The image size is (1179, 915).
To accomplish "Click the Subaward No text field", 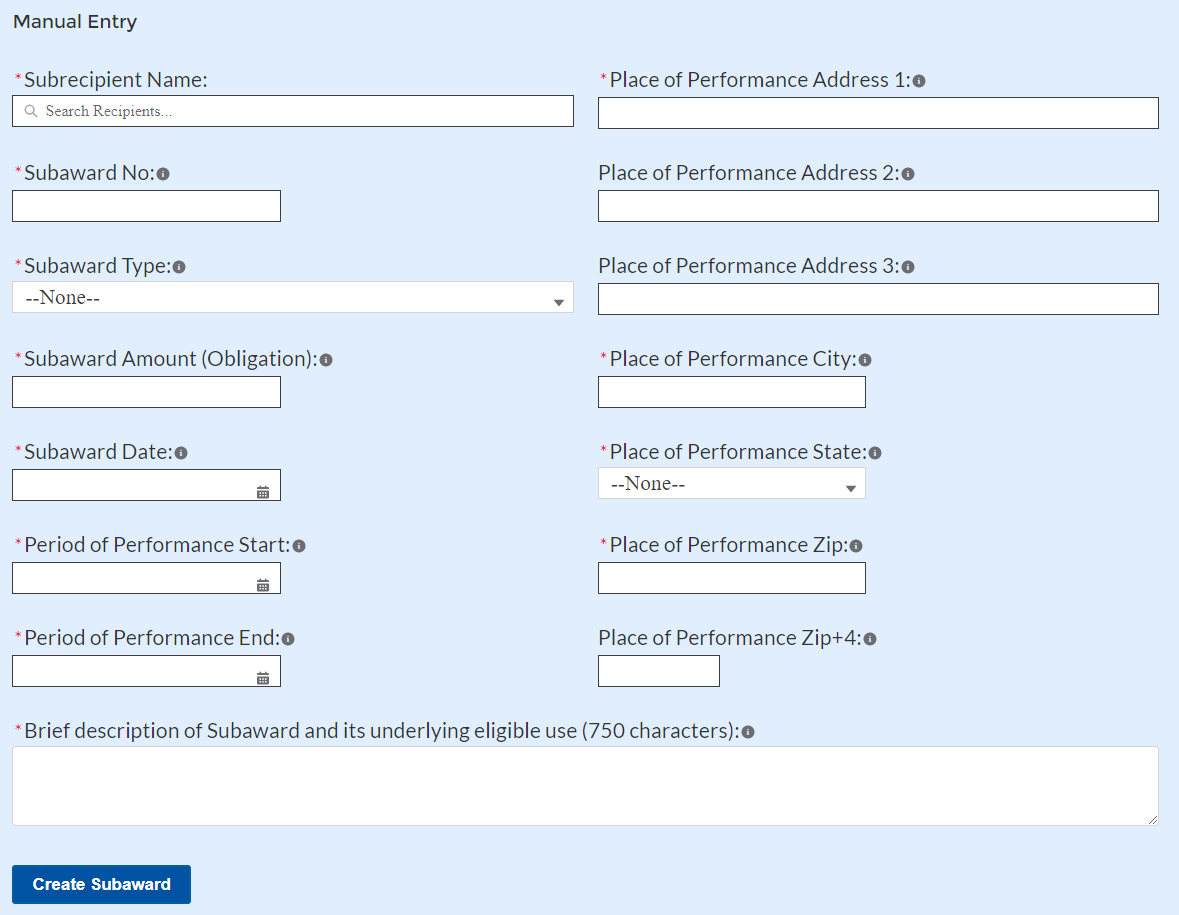I will click(x=146, y=206).
